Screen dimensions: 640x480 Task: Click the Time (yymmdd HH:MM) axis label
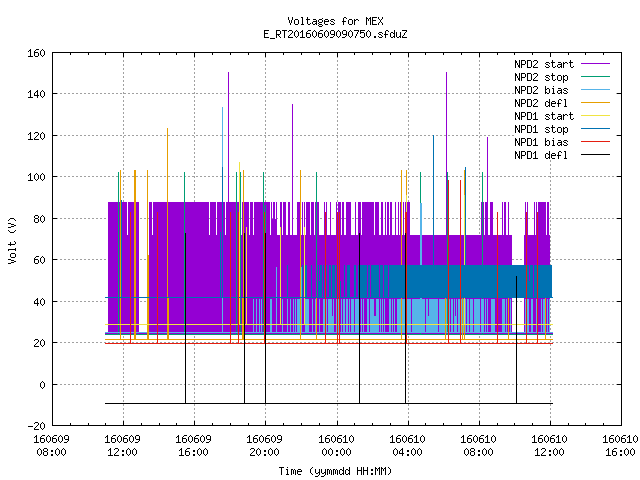coord(335,471)
